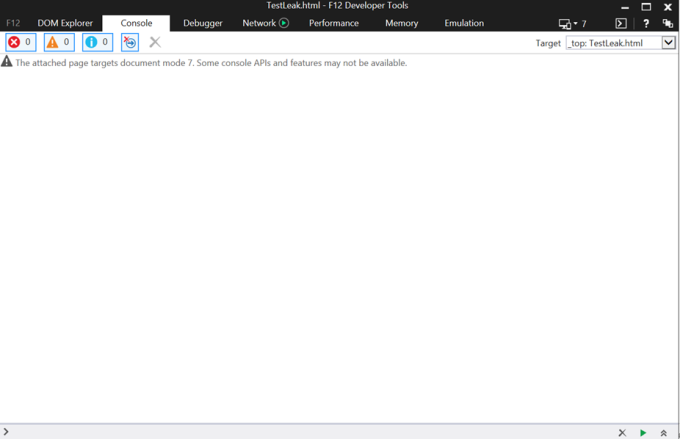Open the F12 tab

click(x=13, y=23)
